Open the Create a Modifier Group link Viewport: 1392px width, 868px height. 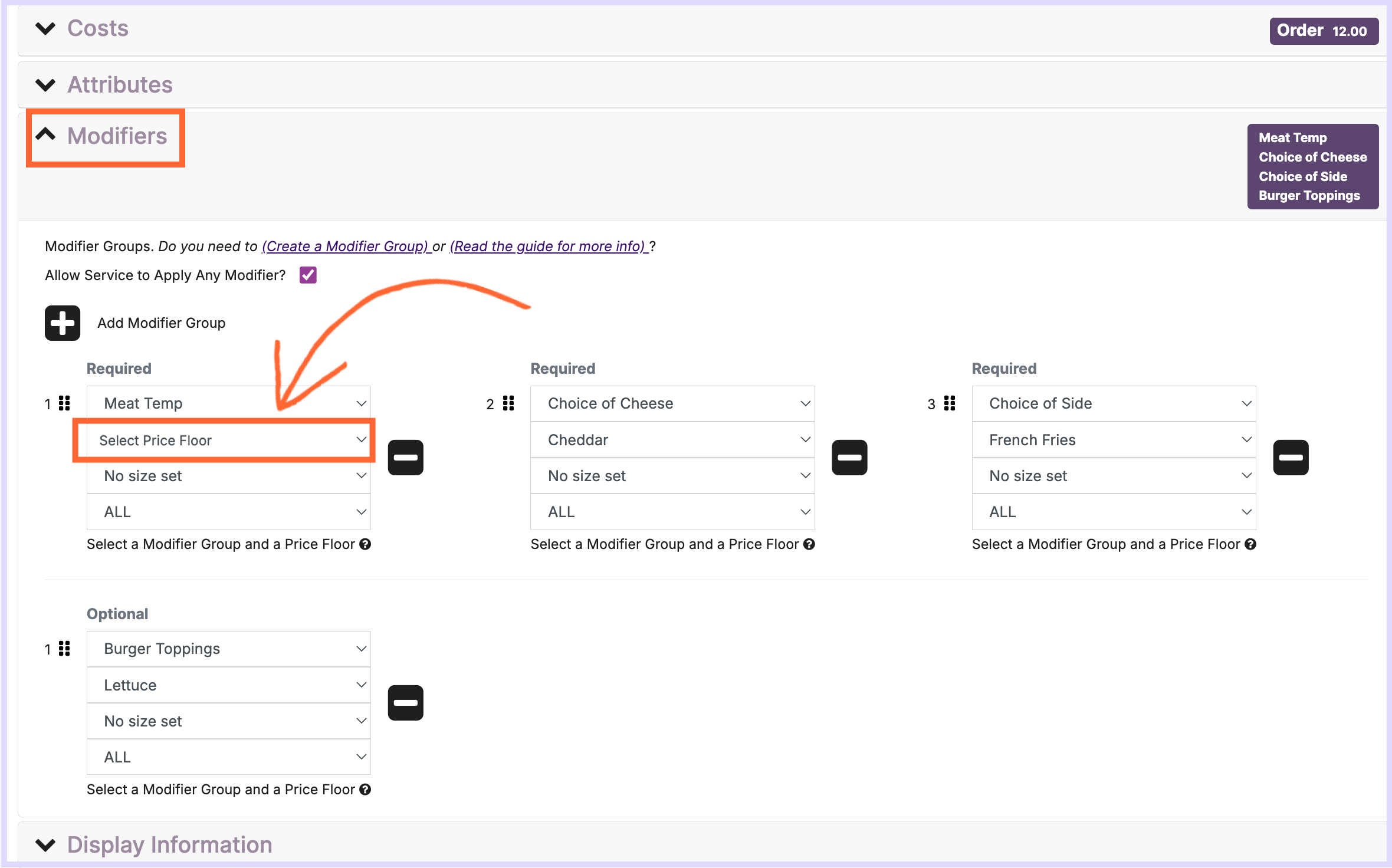tap(345, 246)
